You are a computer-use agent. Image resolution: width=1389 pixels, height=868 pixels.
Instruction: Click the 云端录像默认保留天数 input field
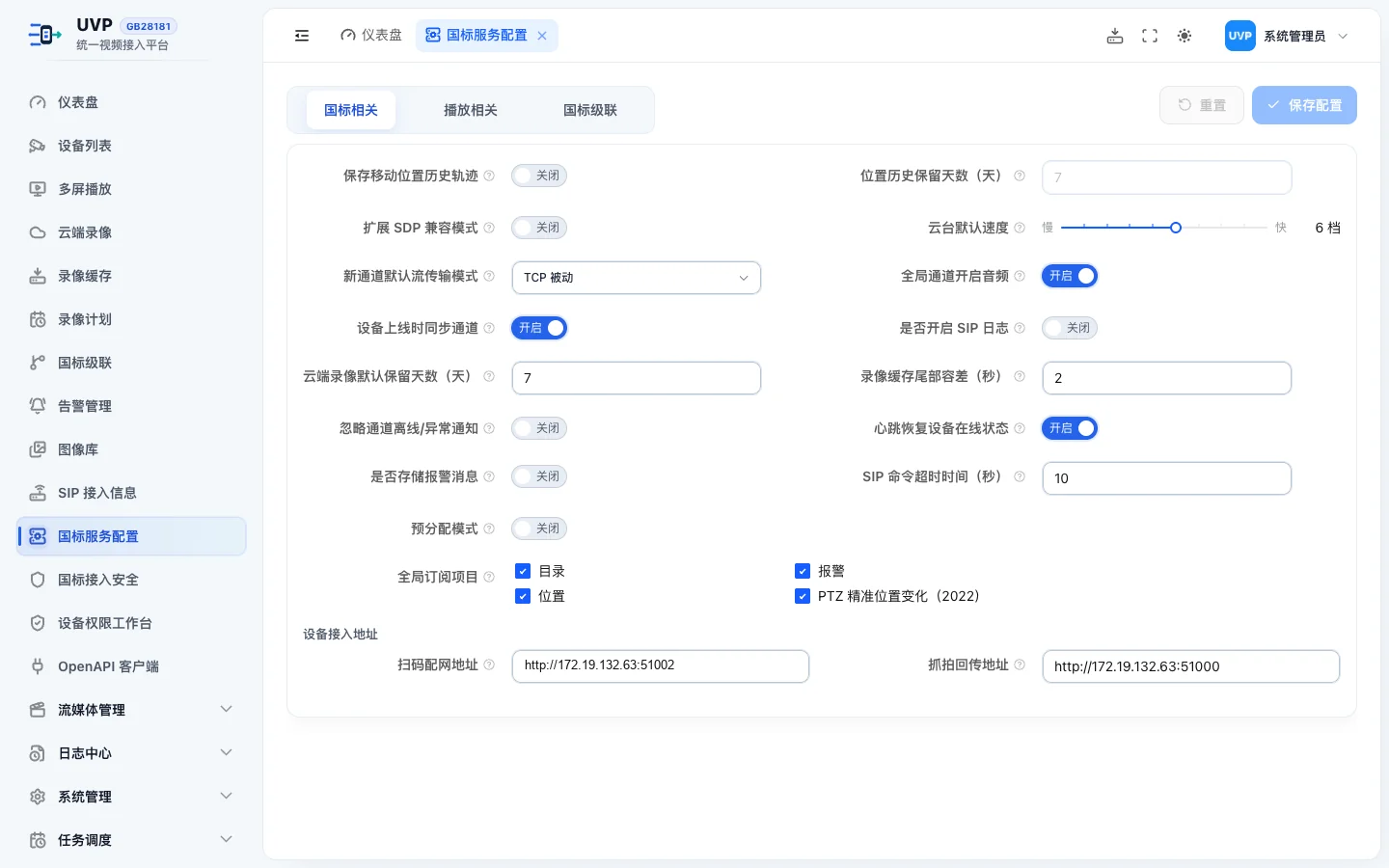(x=637, y=378)
